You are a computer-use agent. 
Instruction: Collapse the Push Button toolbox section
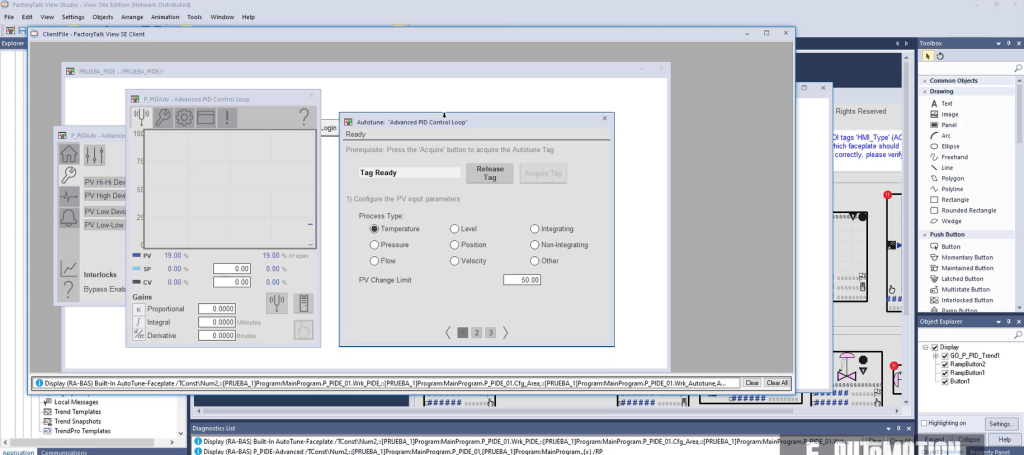pos(924,234)
